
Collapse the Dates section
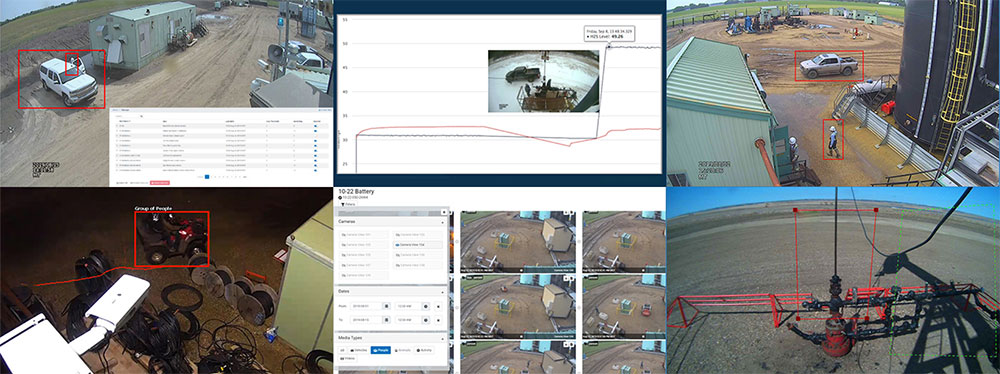443,291
